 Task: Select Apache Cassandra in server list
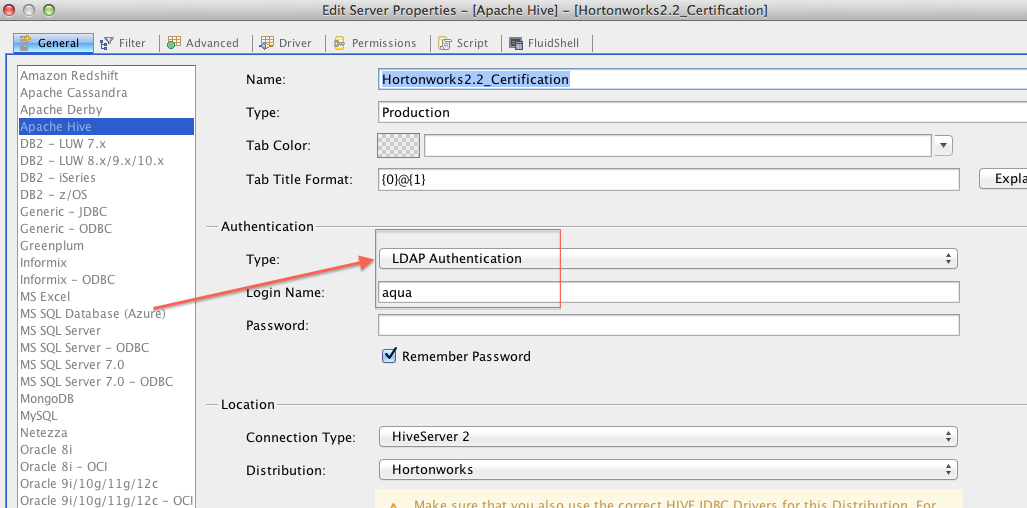[x=107, y=93]
